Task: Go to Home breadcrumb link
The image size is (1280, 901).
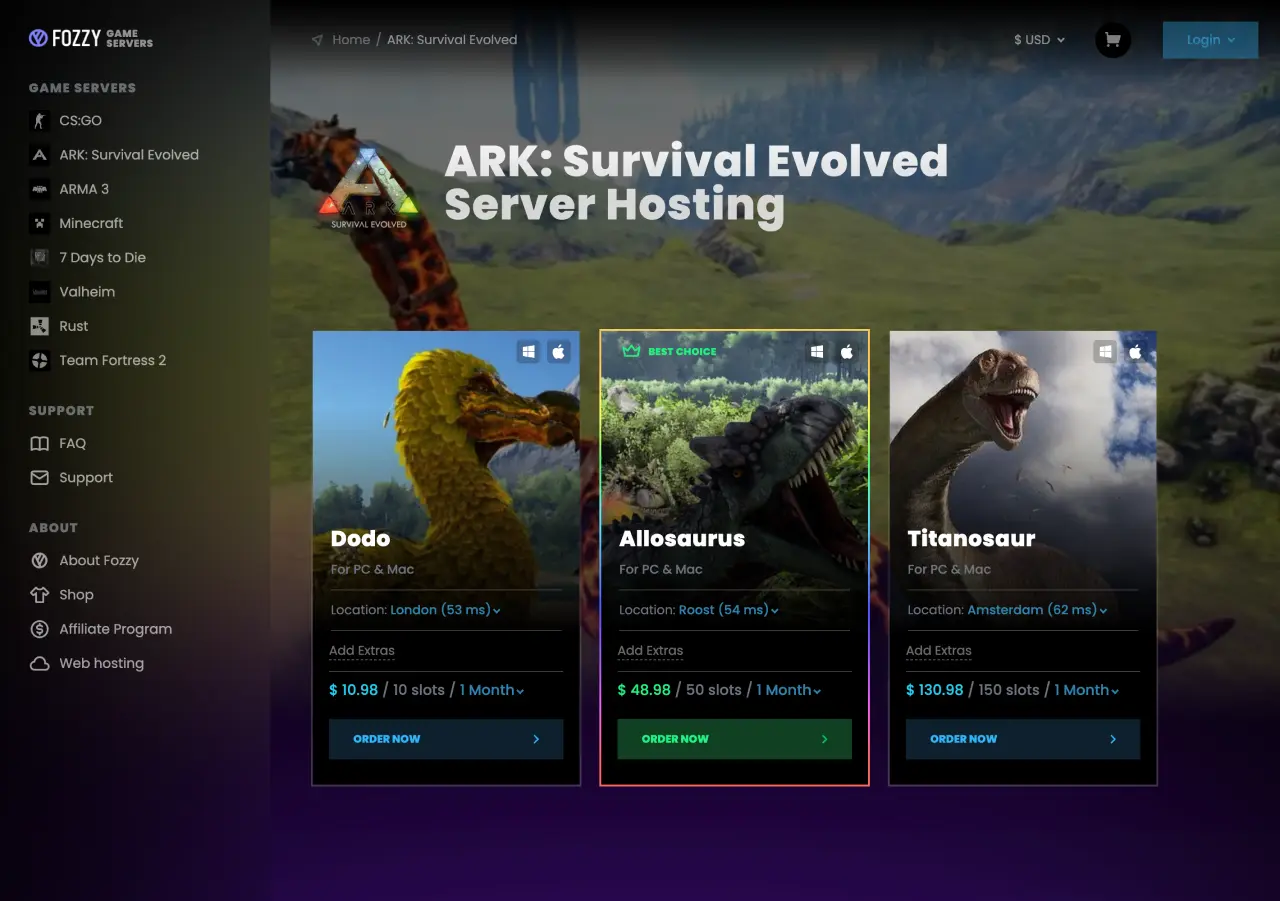Action: pos(351,40)
